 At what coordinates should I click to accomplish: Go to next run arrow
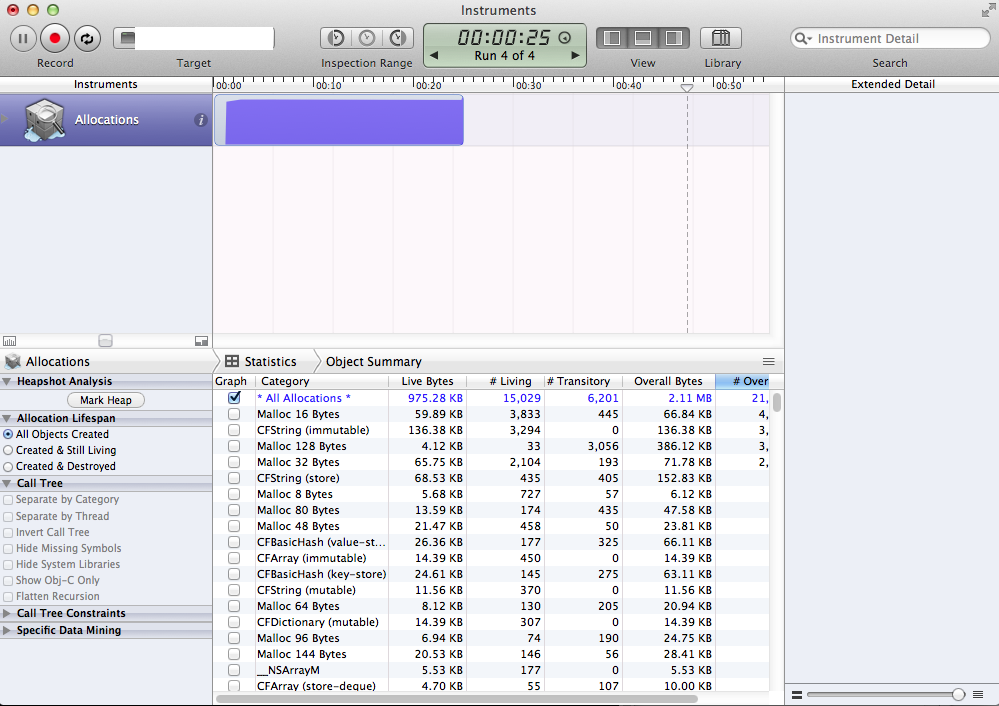pos(575,55)
